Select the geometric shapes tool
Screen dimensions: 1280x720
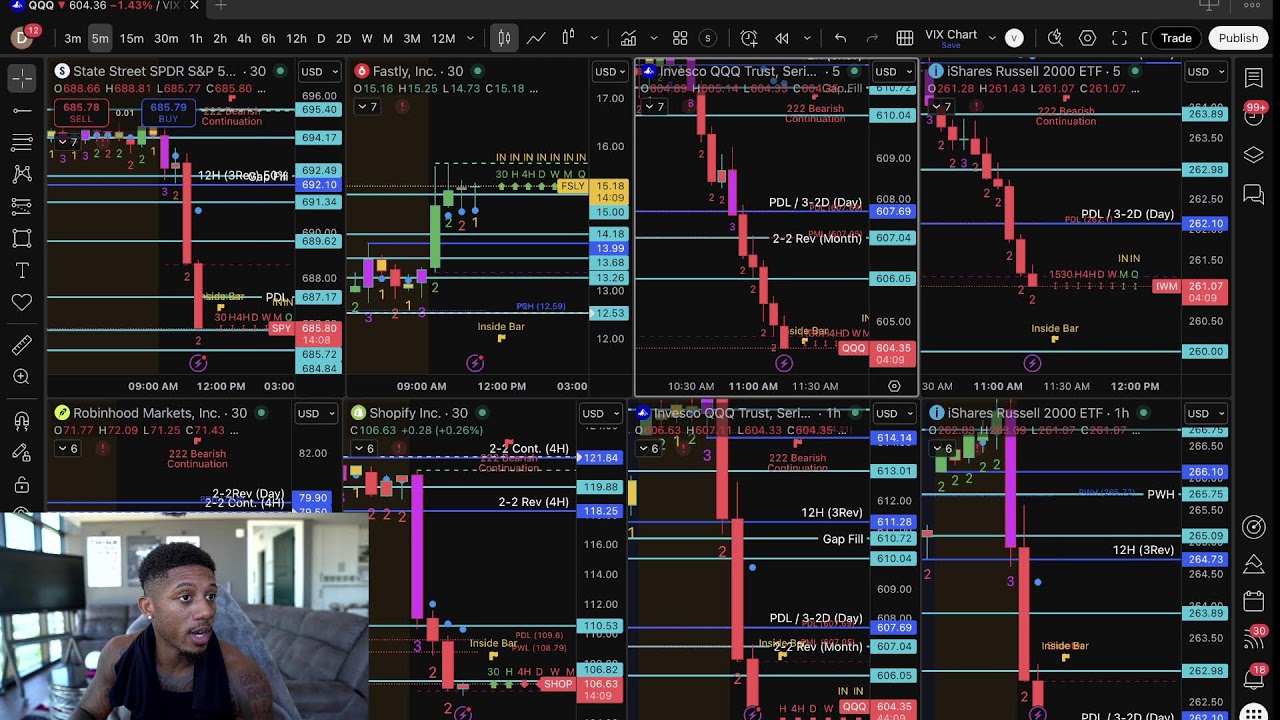[x=22, y=238]
